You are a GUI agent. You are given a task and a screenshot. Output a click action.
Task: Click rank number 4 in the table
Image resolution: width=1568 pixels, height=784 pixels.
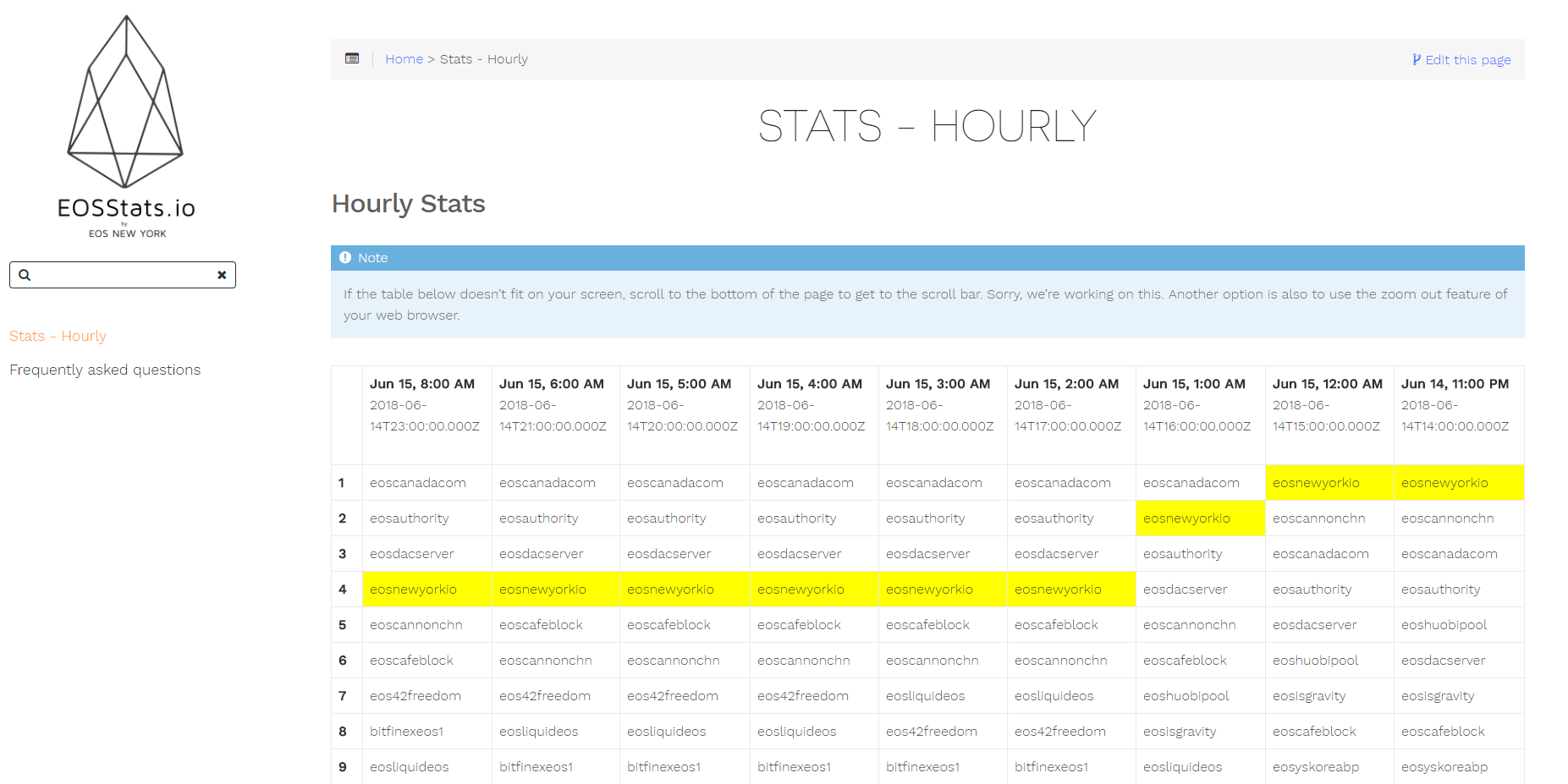[x=343, y=589]
